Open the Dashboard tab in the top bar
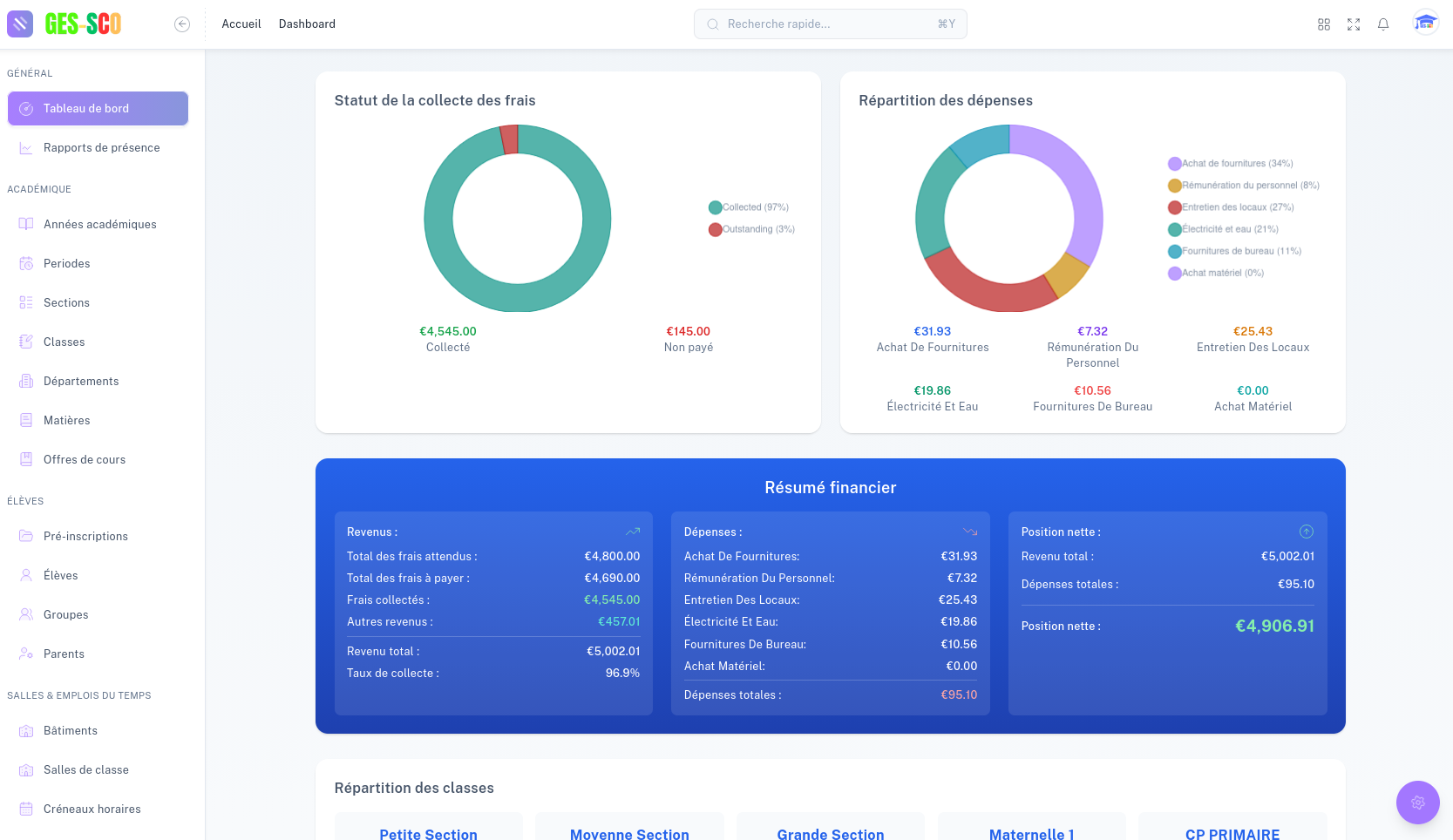 [x=307, y=24]
